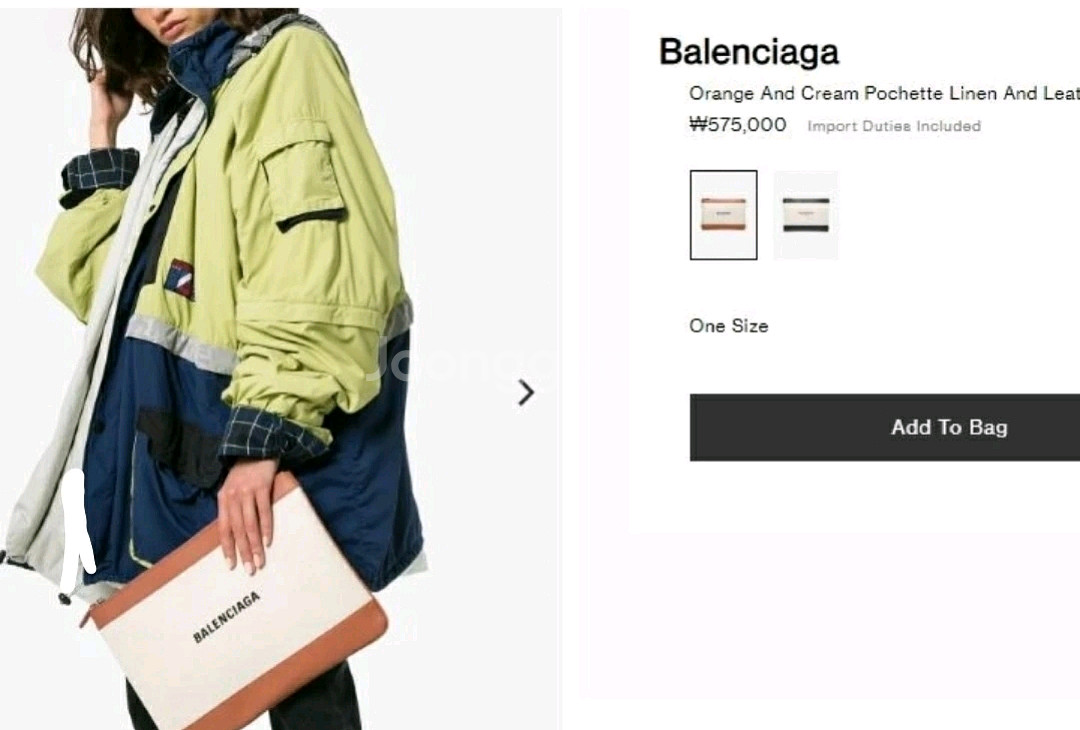Click the grey reflective stripe on the jacket

(183, 344)
